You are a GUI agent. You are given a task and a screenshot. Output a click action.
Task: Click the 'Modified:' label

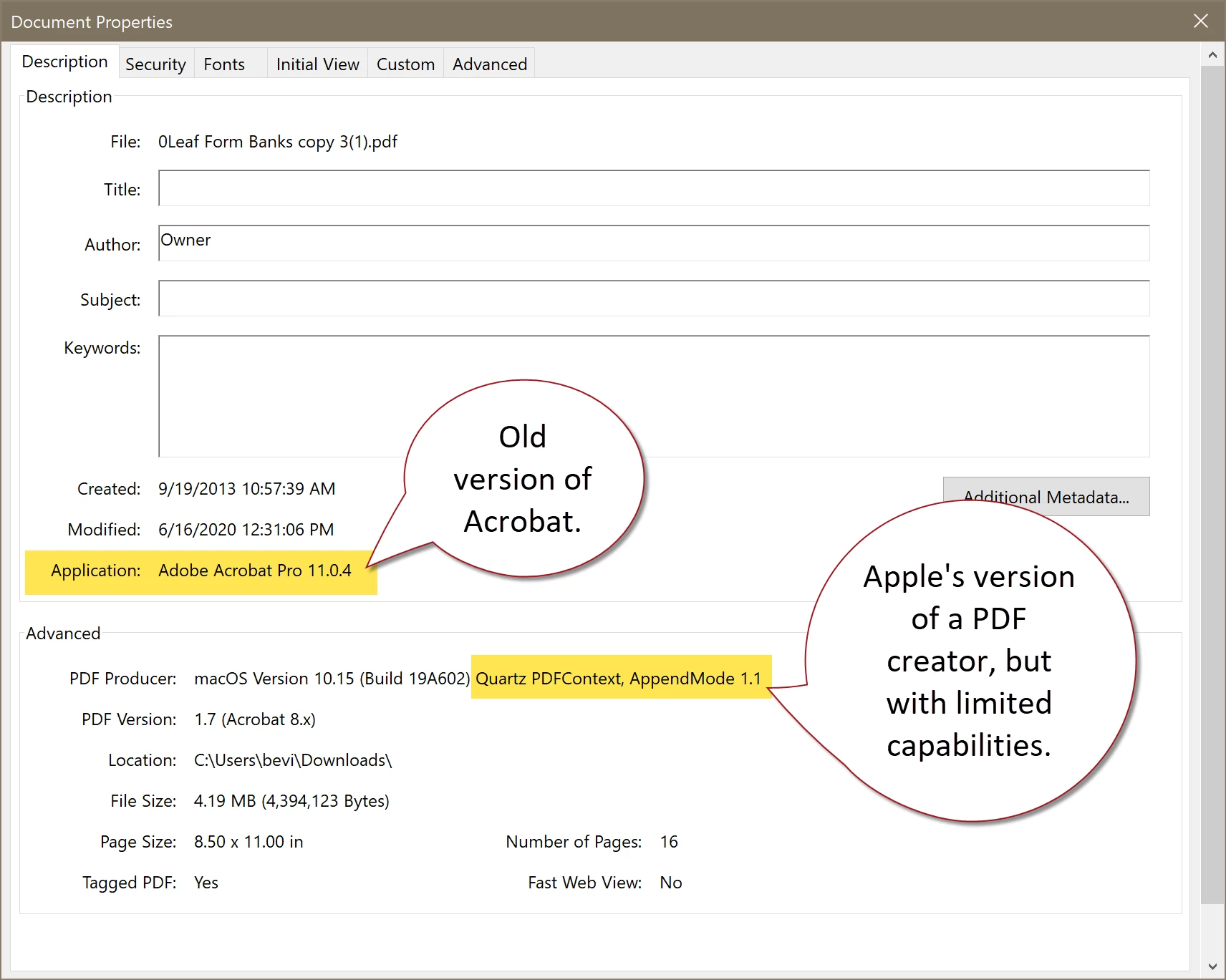[105, 530]
